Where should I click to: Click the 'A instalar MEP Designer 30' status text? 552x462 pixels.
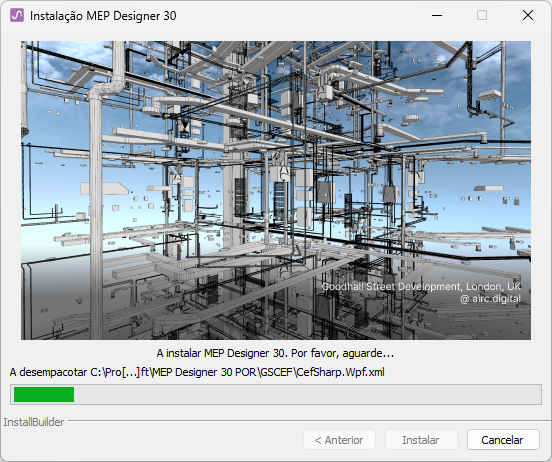coord(275,353)
